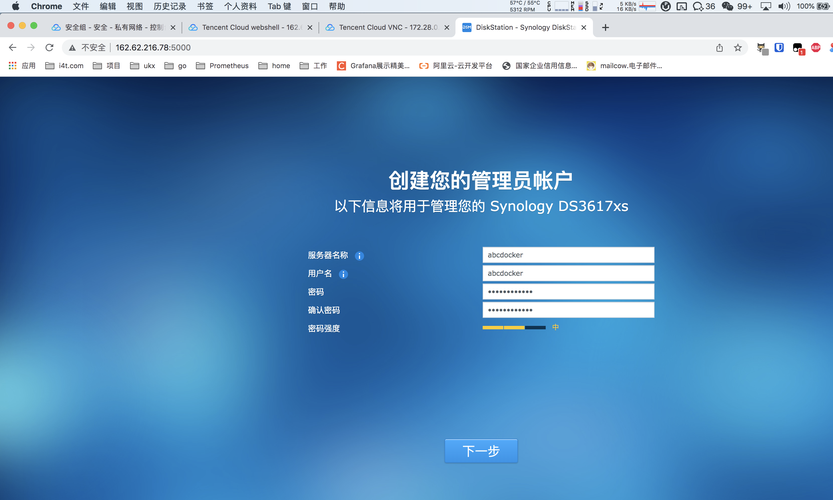Select the DiskStation - Synology tab

point(523,27)
